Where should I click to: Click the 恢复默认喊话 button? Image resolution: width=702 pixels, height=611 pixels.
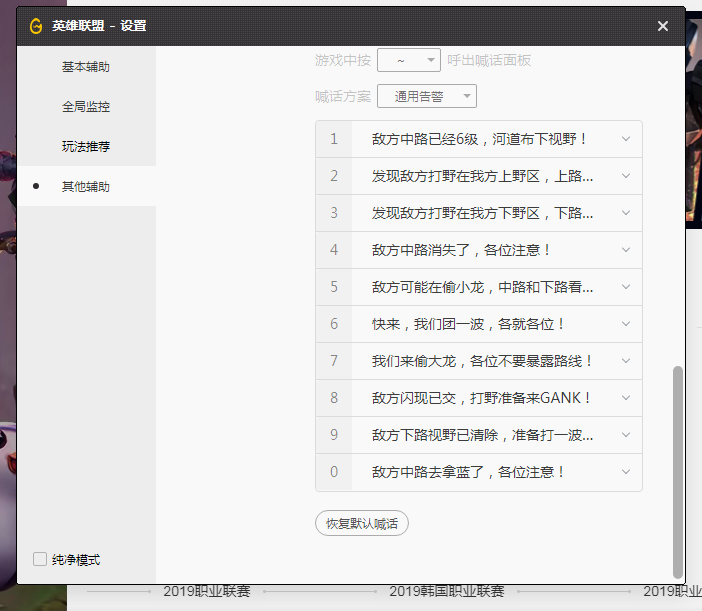tap(362, 523)
